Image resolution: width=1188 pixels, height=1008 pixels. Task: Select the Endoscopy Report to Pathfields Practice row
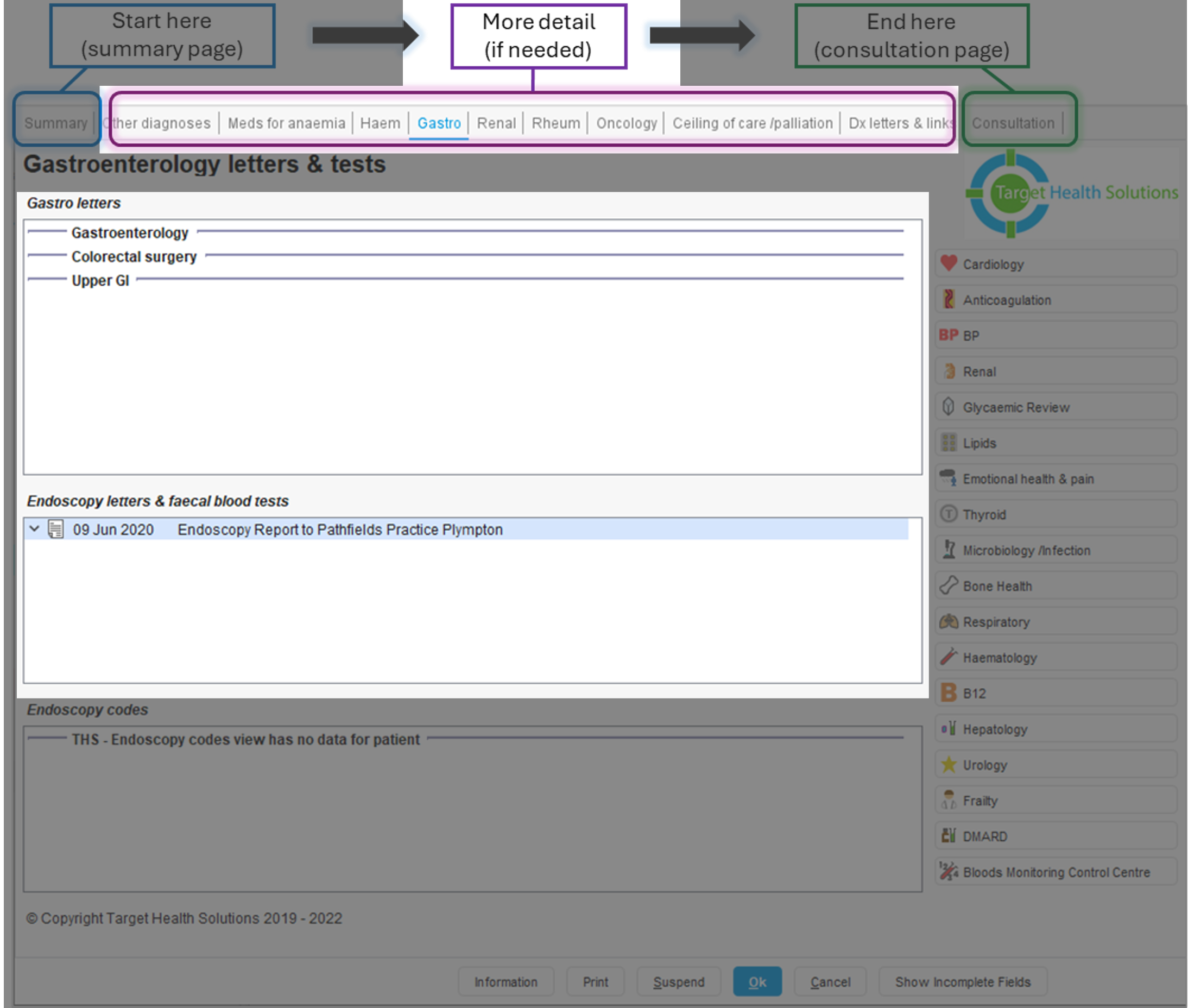point(340,530)
